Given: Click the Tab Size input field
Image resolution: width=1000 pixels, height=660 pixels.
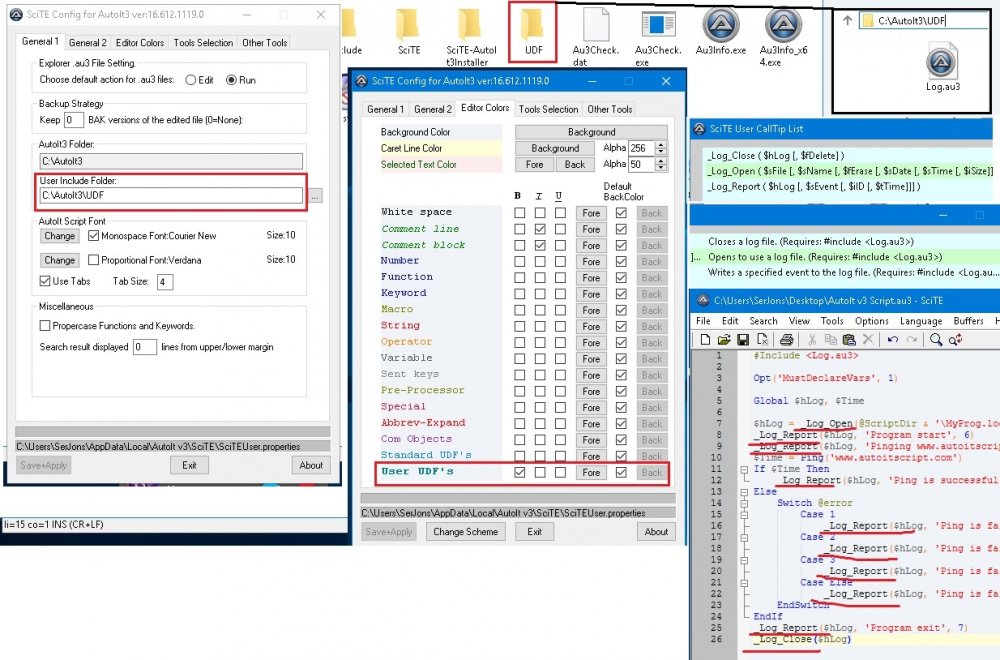Looking at the screenshot, I should coord(165,282).
